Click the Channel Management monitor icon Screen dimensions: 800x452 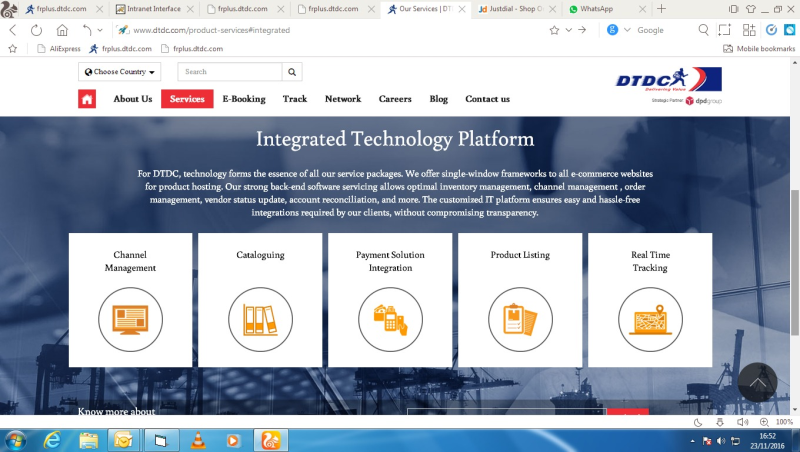[131, 319]
